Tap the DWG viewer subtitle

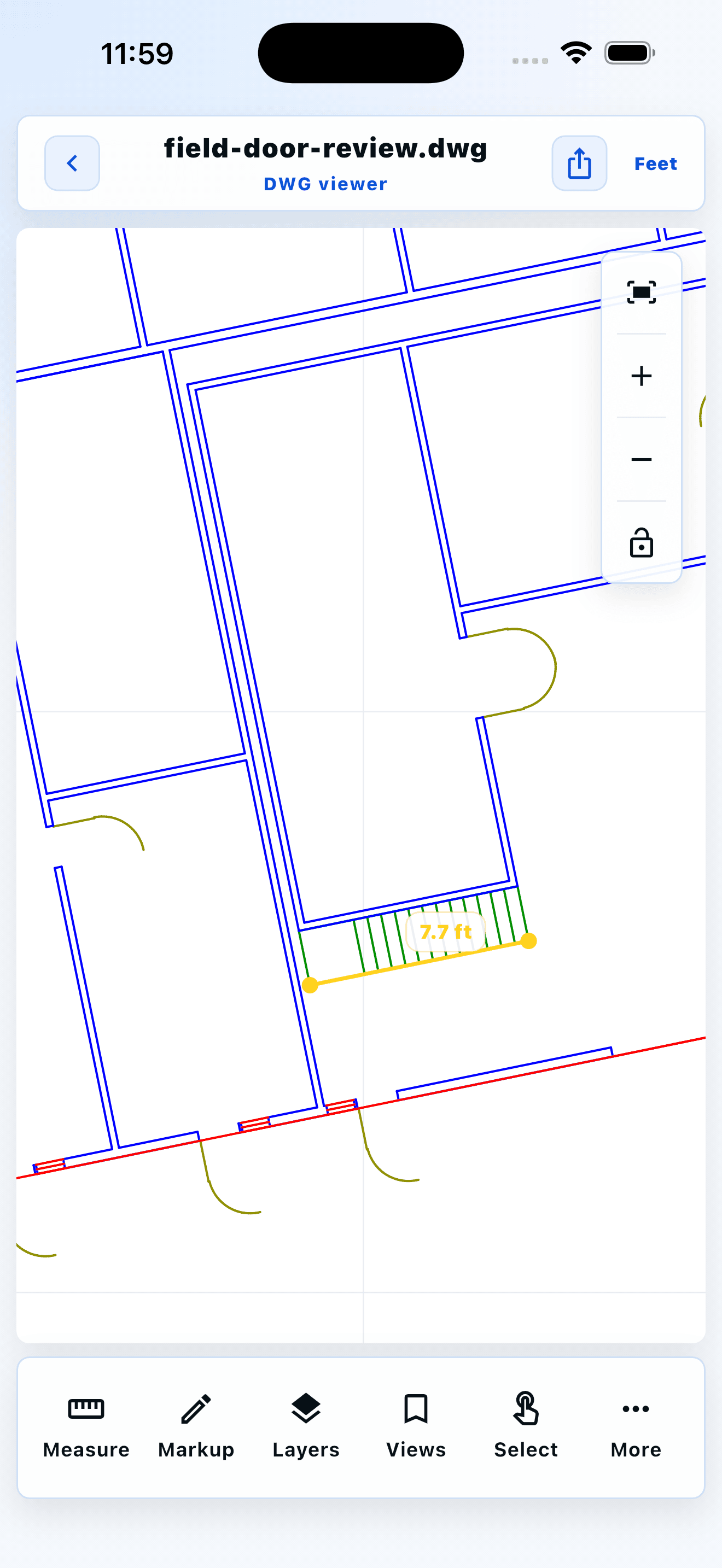click(x=325, y=184)
